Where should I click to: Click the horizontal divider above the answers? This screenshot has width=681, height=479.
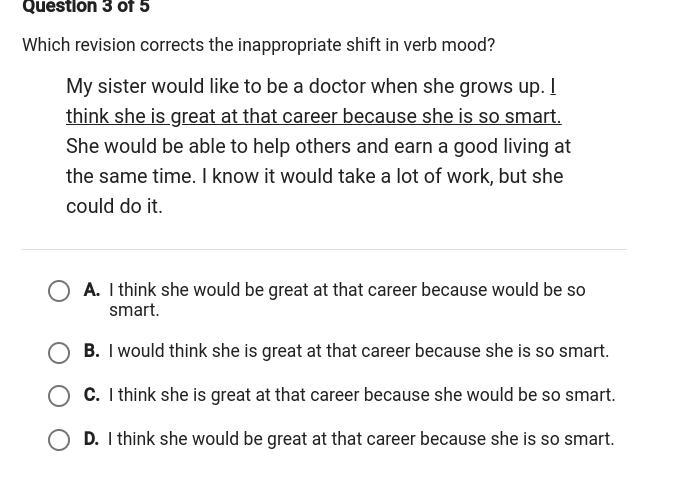[324, 250]
